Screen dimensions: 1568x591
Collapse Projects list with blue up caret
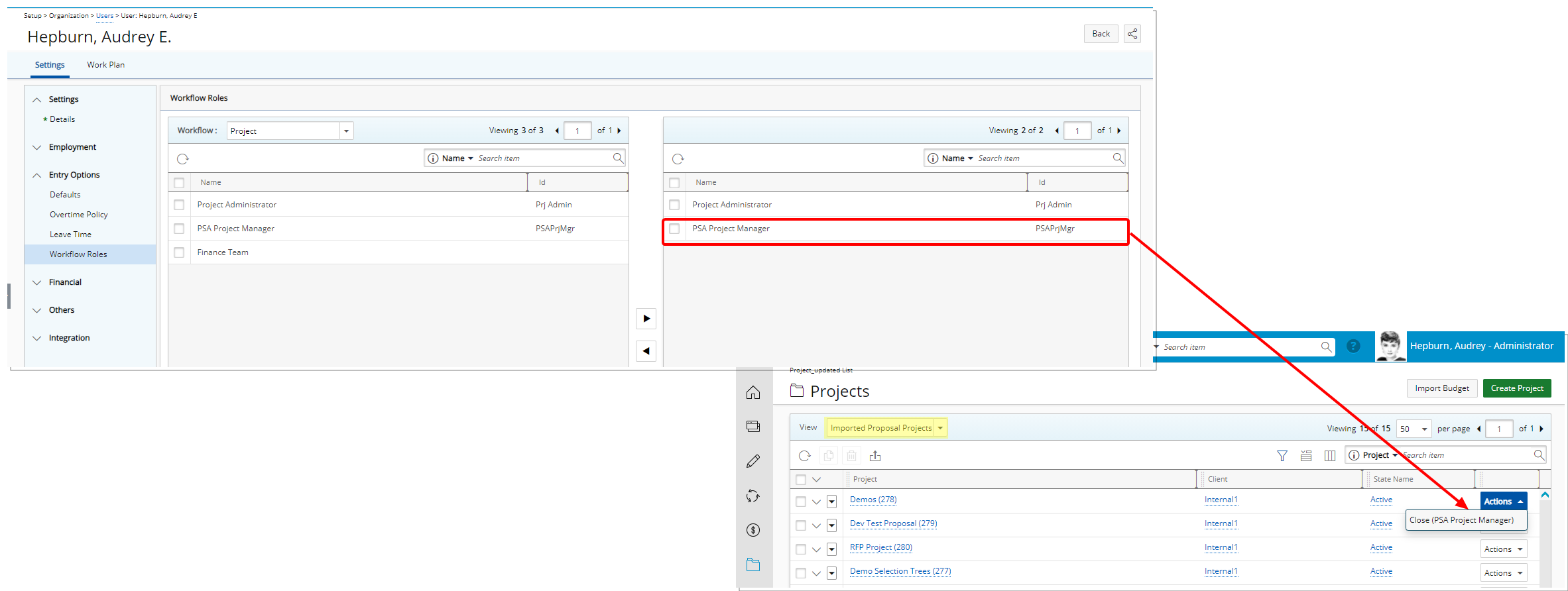[1545, 495]
